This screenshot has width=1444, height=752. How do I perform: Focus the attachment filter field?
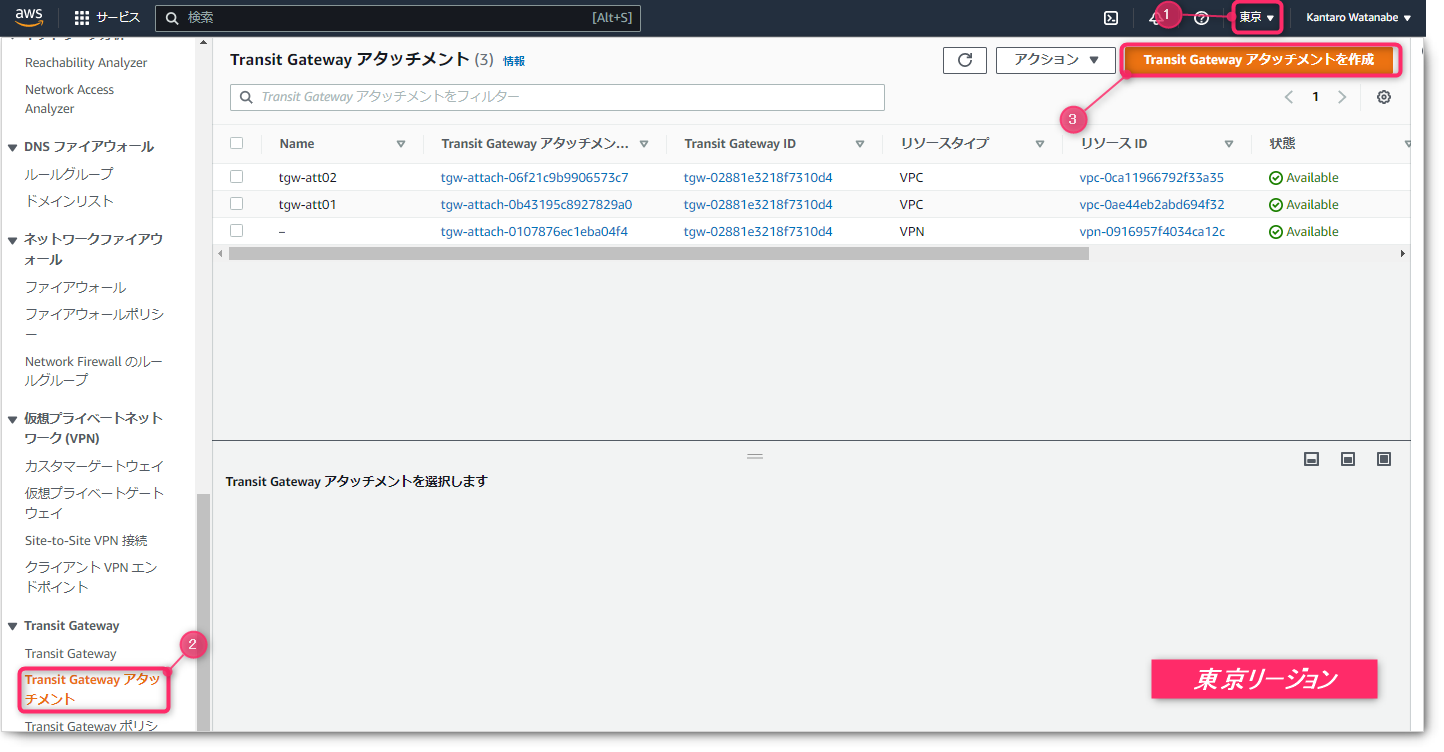[x=557, y=97]
